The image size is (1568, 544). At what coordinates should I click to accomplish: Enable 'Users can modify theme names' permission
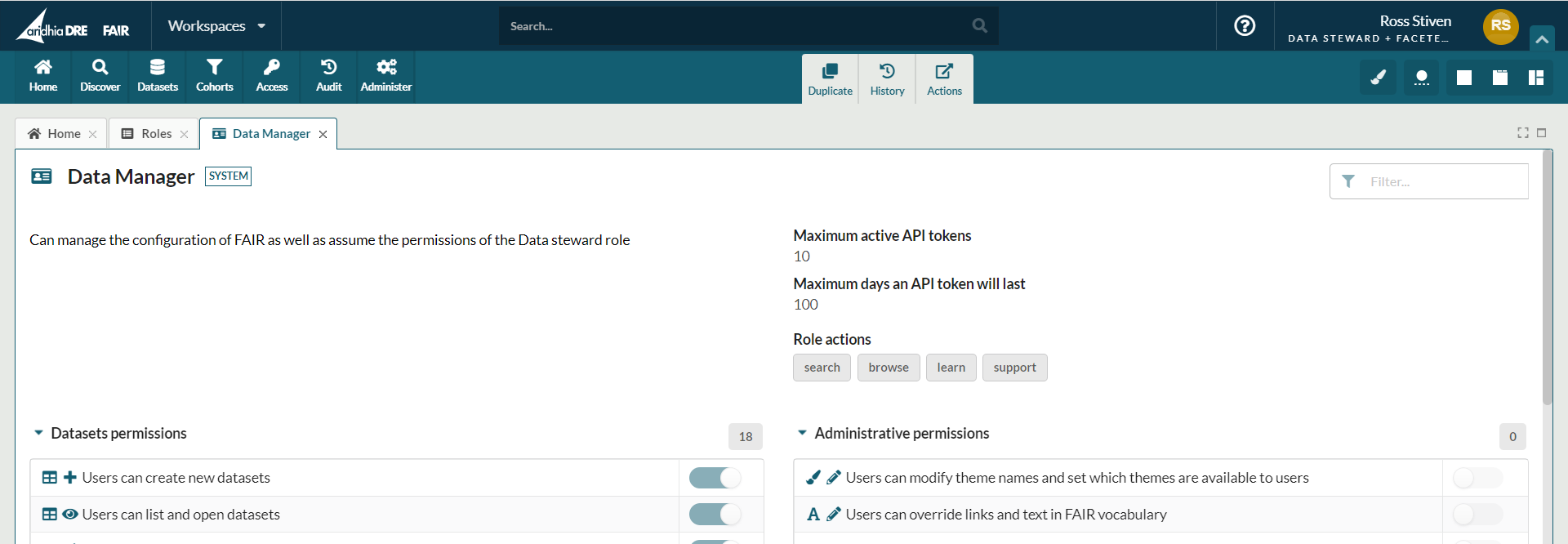pos(1477,478)
